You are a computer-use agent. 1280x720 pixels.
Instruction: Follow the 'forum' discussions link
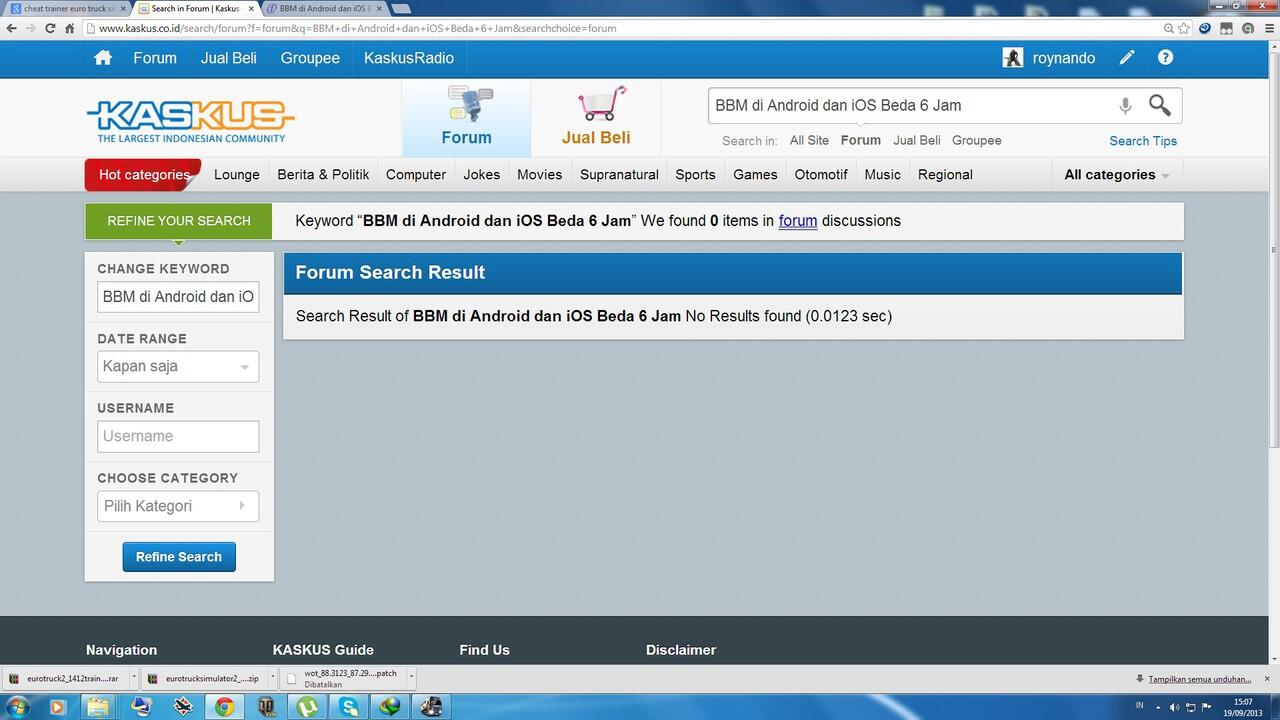(798, 221)
